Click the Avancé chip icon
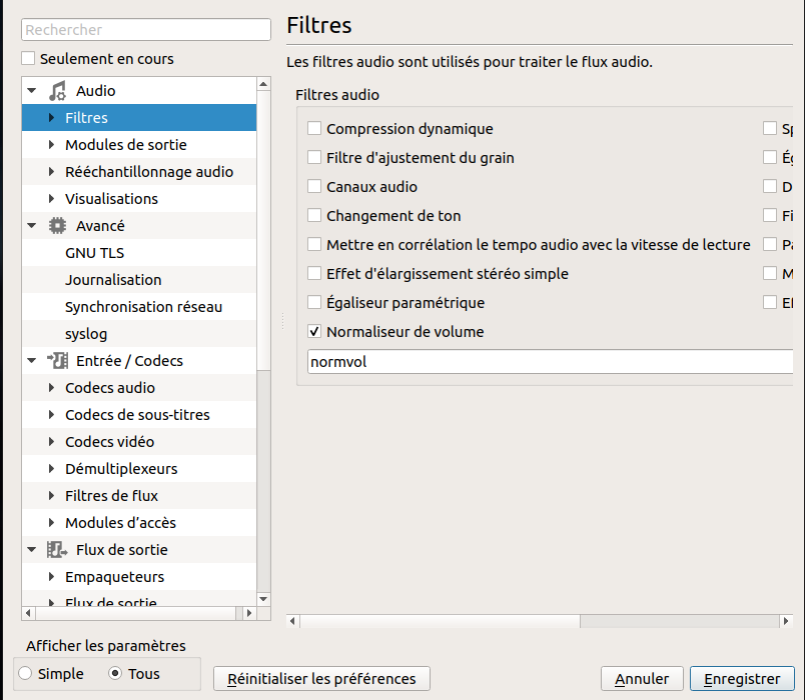Image resolution: width=805 pixels, height=700 pixels. click(57, 226)
